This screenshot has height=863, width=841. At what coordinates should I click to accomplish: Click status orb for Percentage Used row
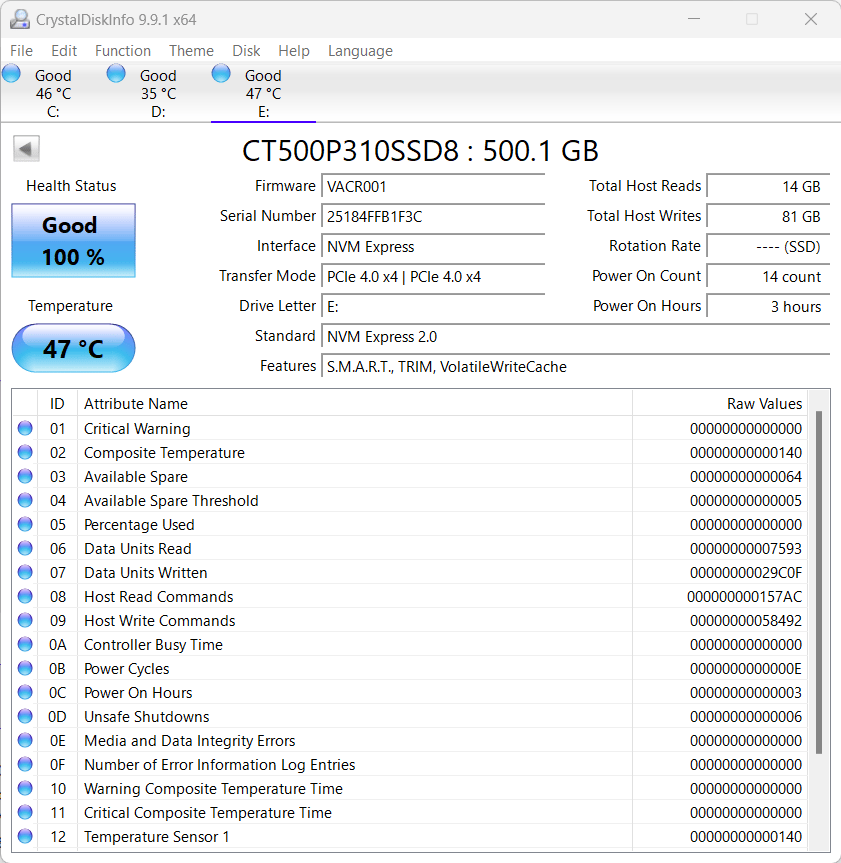pos(25,524)
